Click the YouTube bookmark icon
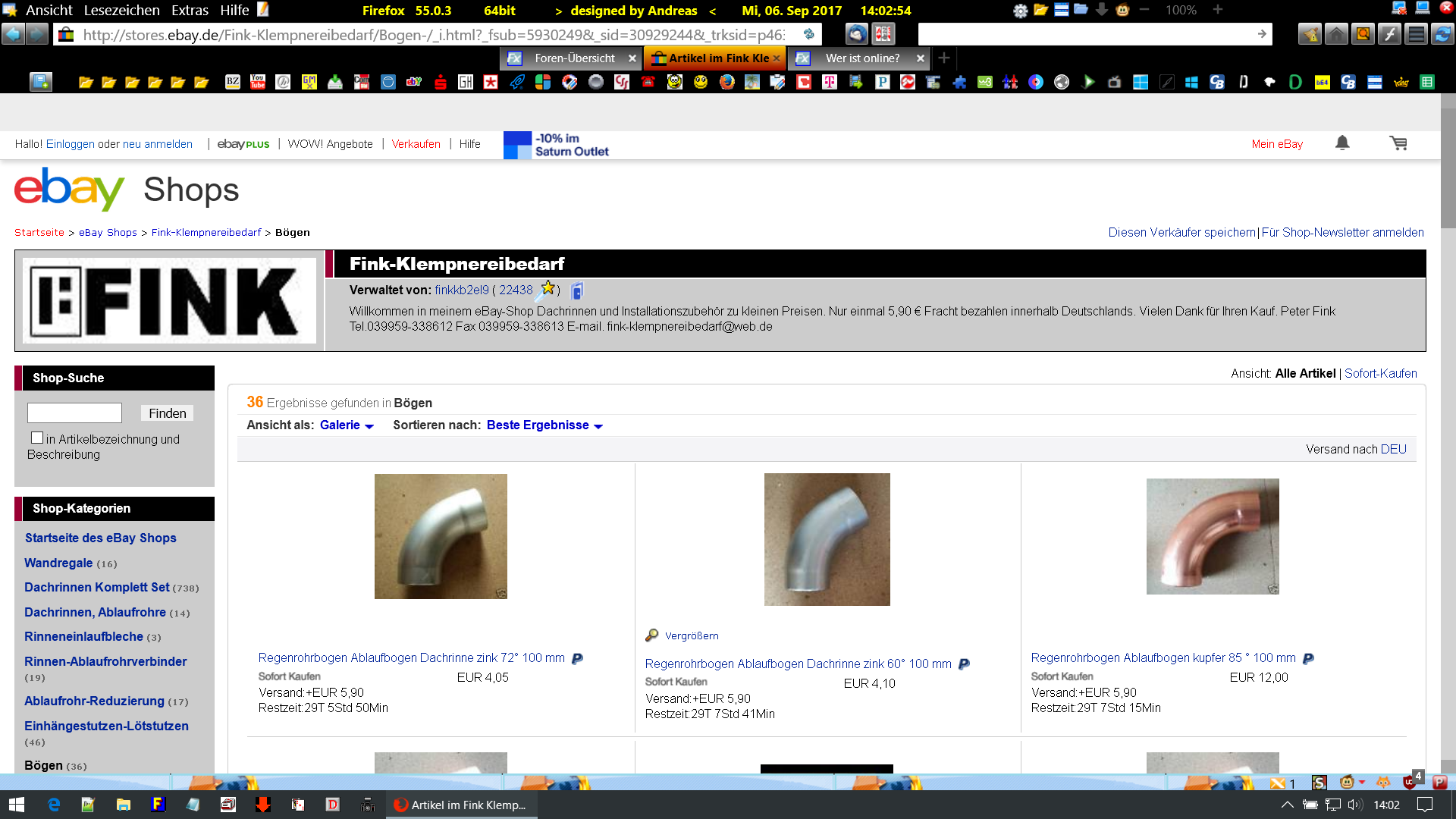This screenshot has height=819, width=1456. tap(258, 82)
